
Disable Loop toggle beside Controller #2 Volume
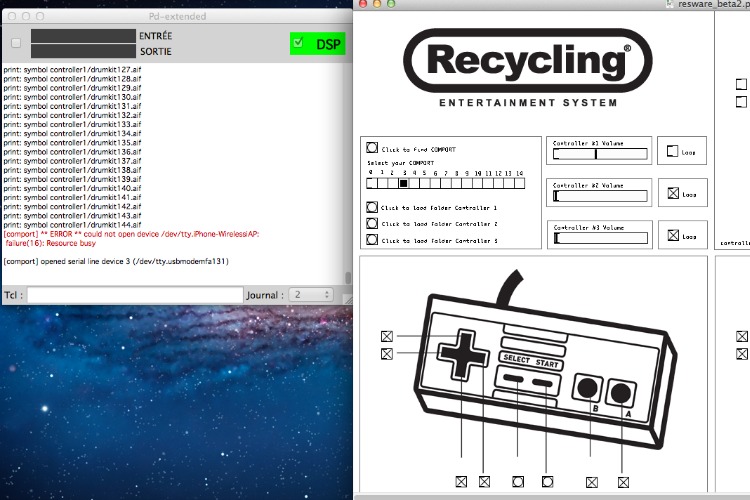click(x=673, y=193)
